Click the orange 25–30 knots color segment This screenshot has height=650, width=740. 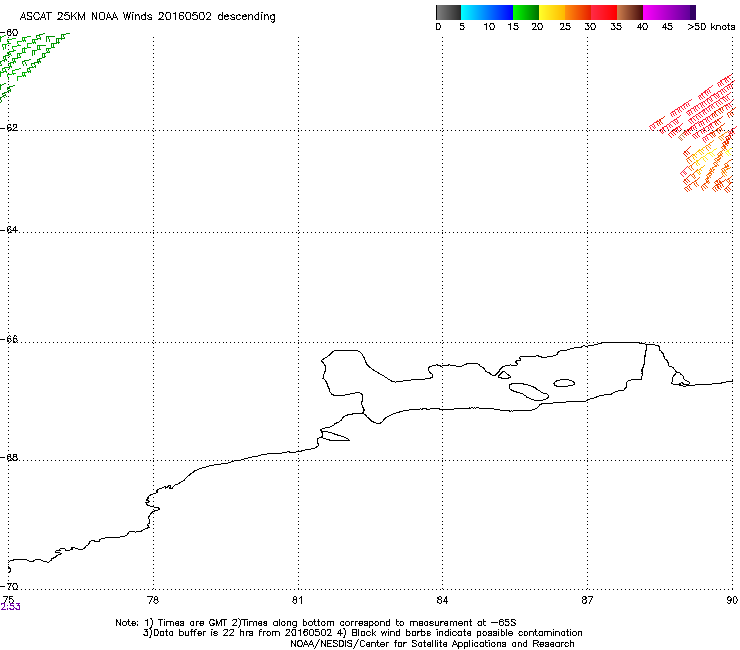click(578, 12)
